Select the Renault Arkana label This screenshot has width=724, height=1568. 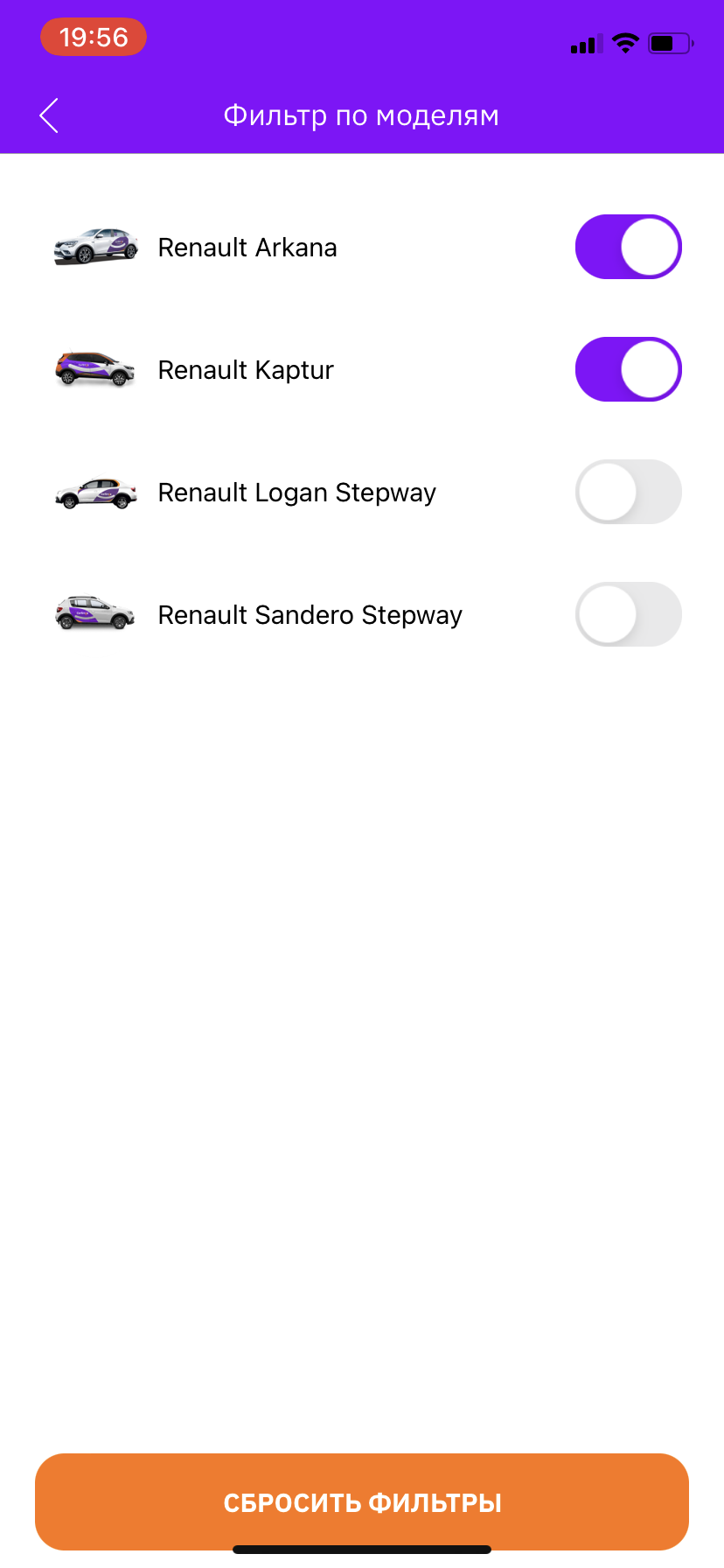click(x=247, y=248)
